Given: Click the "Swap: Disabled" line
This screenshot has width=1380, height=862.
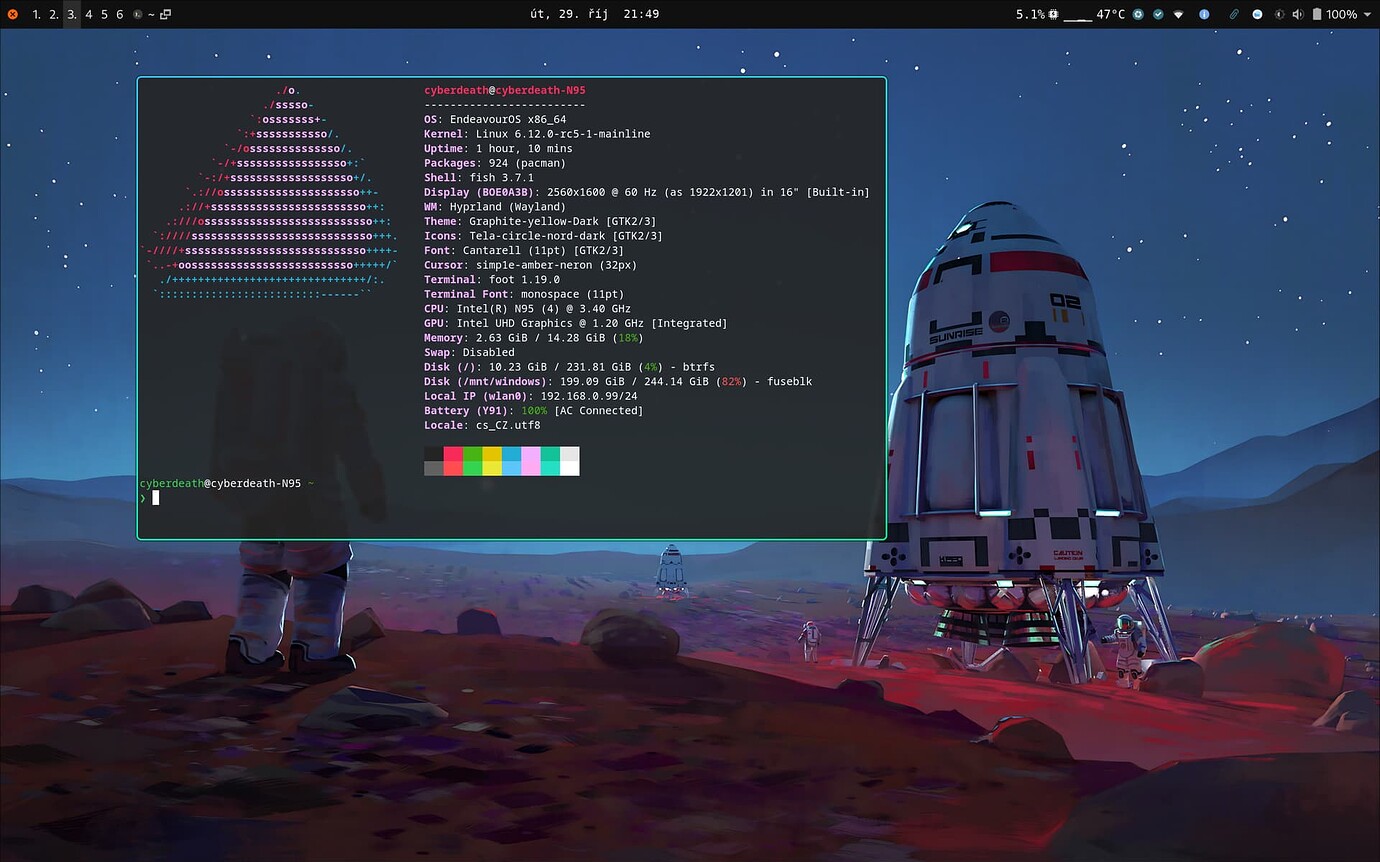Looking at the screenshot, I should tap(469, 353).
